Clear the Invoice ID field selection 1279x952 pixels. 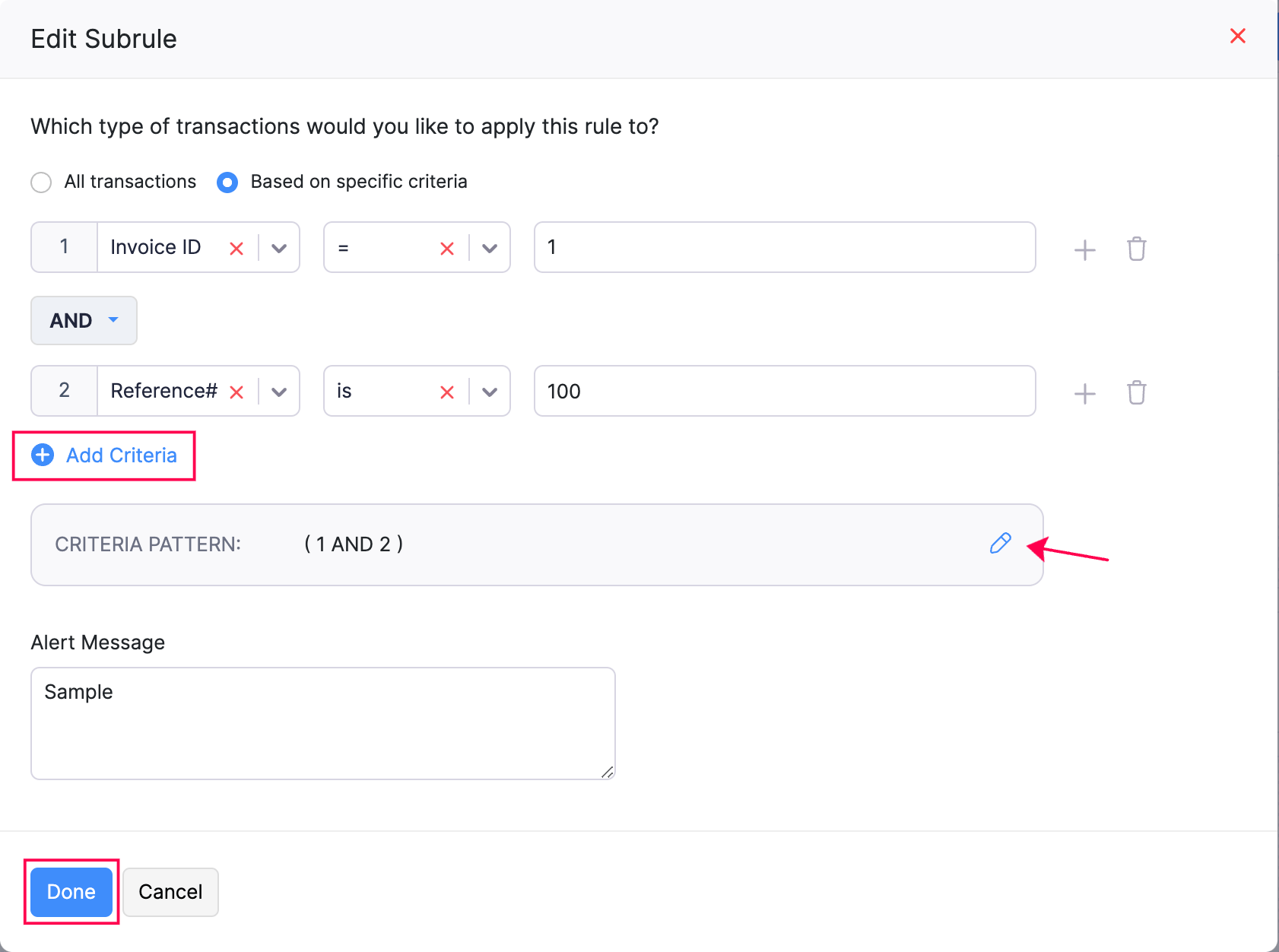tap(236, 249)
